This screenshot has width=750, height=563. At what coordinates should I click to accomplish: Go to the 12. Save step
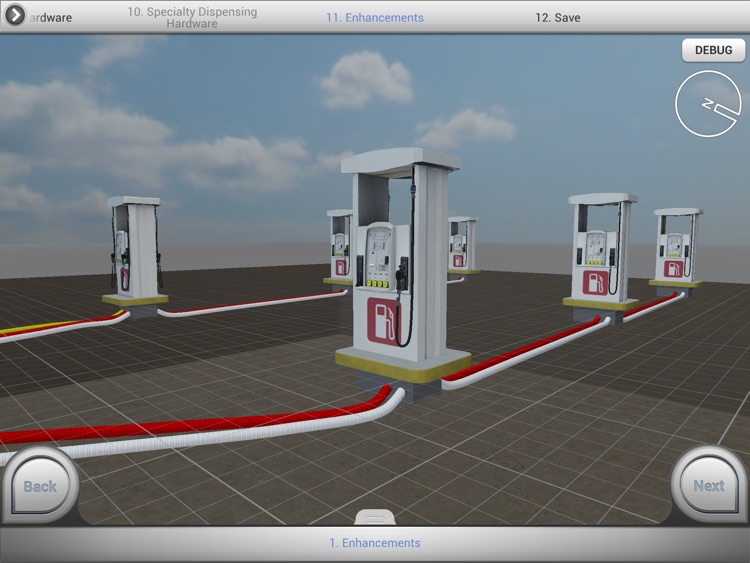point(558,18)
